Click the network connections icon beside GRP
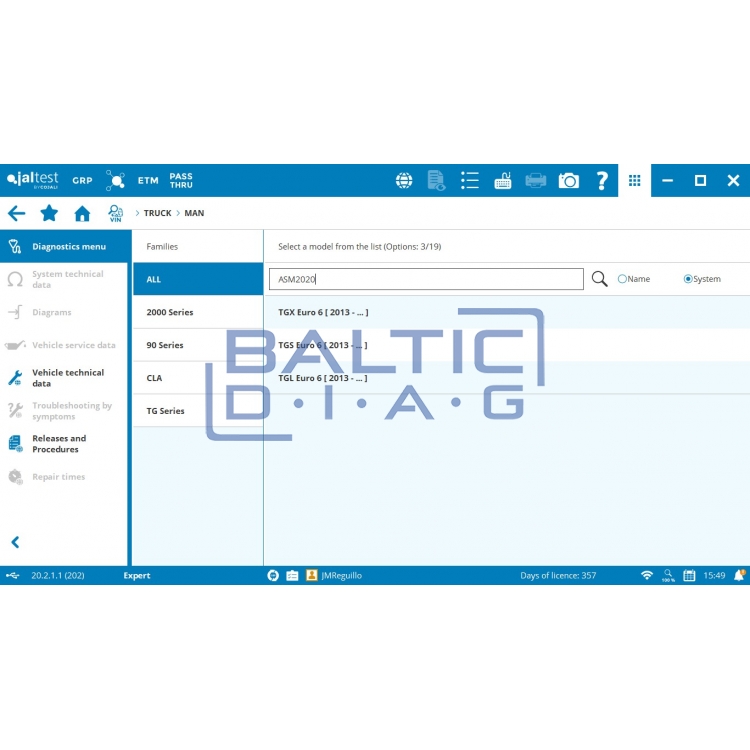This screenshot has height=750, width=750. pyautogui.click(x=115, y=180)
